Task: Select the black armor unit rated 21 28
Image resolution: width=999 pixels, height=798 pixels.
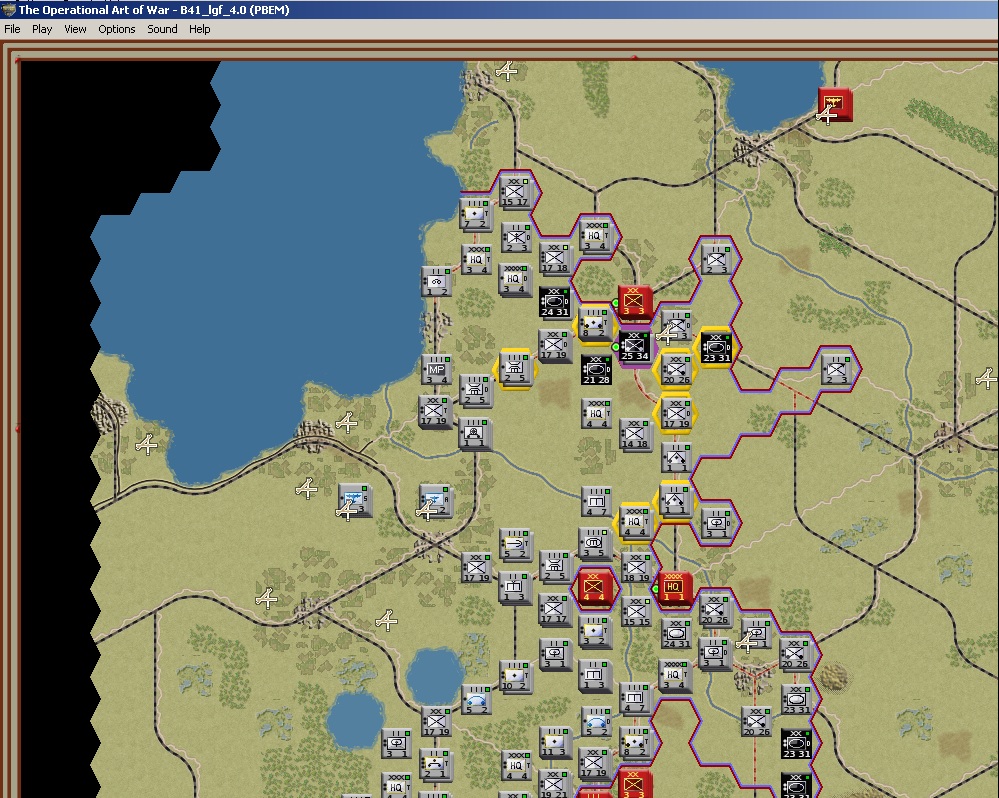Action: tap(596, 369)
